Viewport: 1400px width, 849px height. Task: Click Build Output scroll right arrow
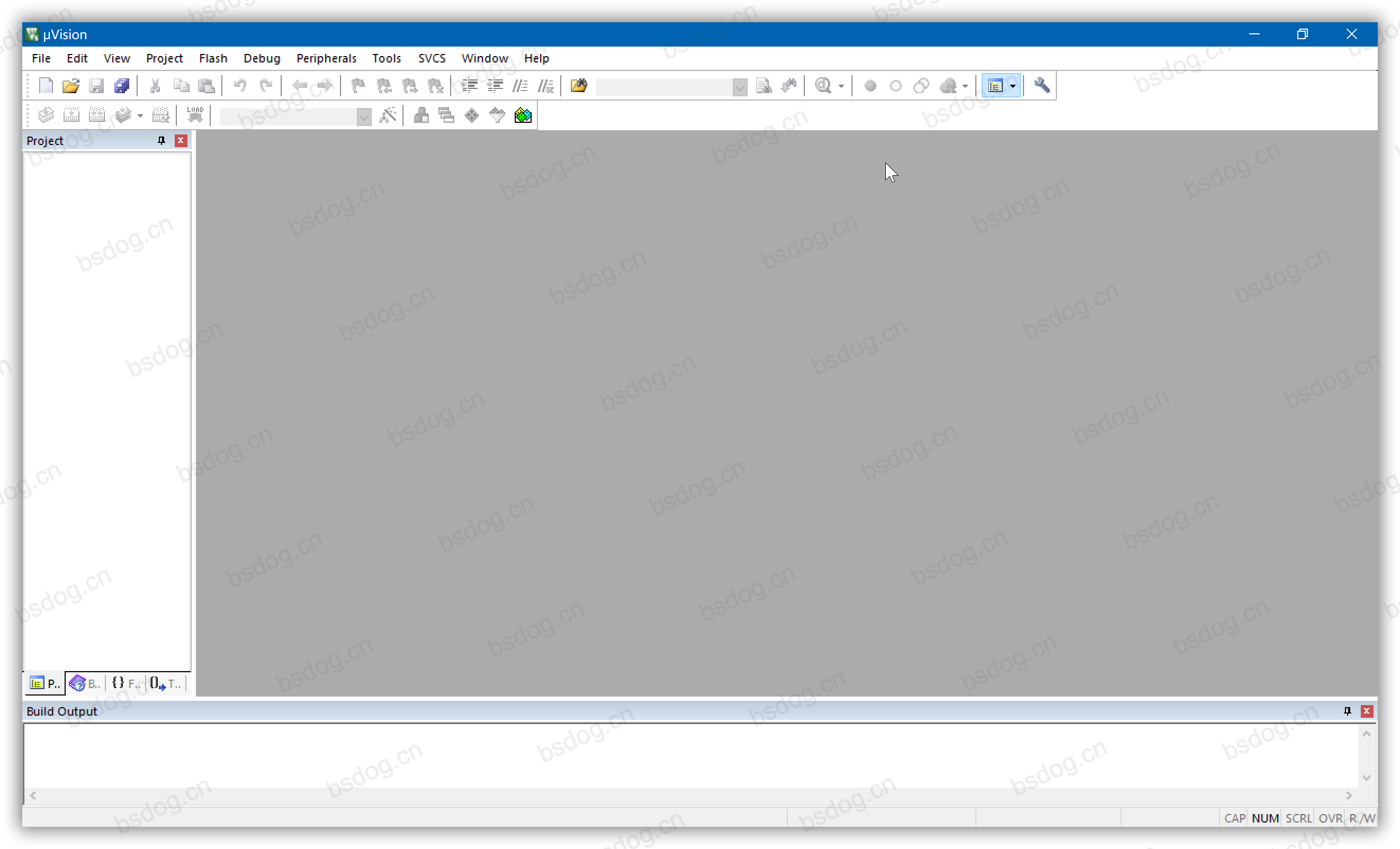click(1349, 795)
